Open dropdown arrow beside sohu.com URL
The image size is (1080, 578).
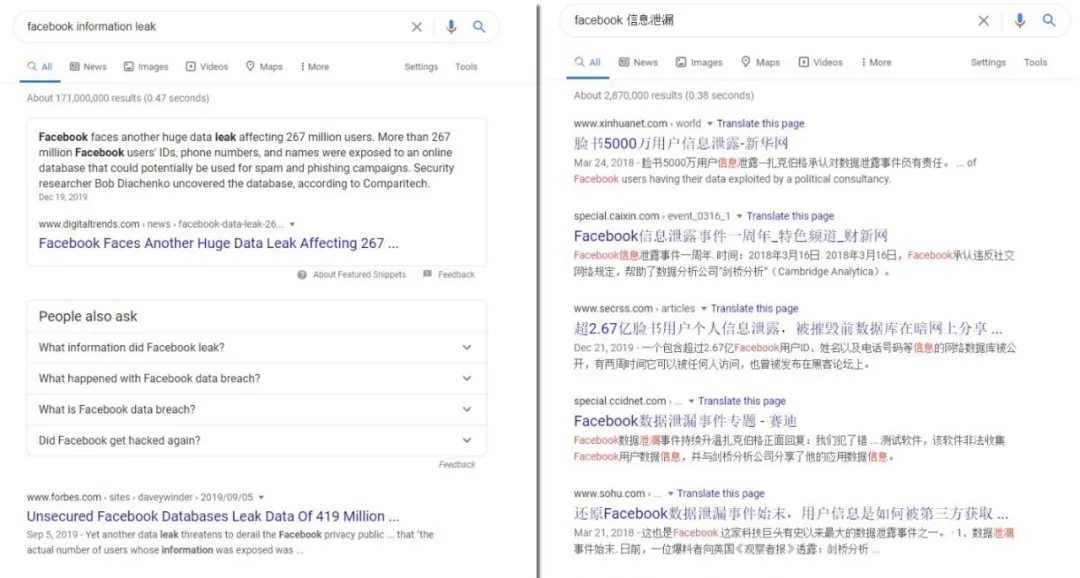(x=669, y=494)
